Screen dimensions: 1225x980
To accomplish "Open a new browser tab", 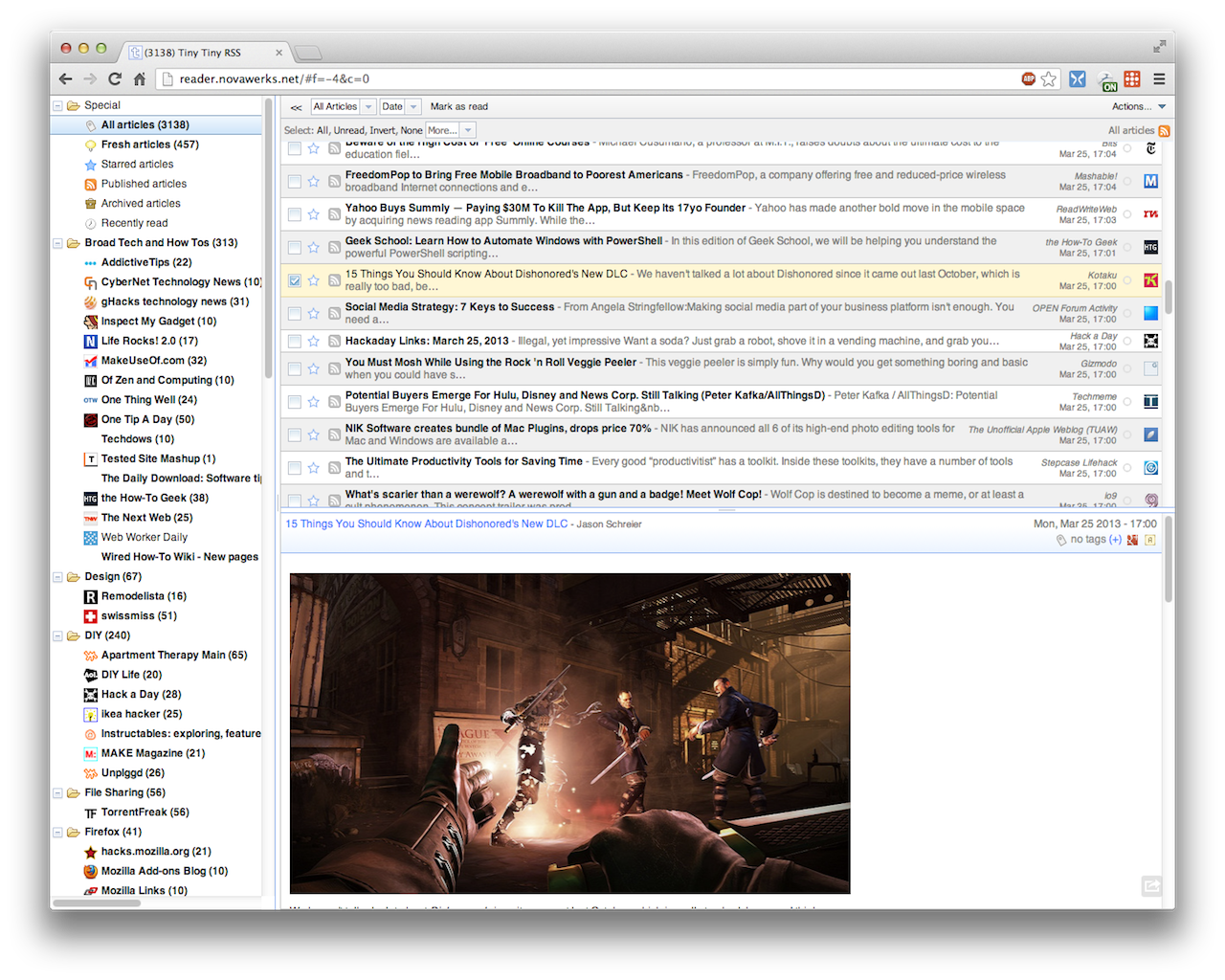I will pyautogui.click(x=308, y=53).
